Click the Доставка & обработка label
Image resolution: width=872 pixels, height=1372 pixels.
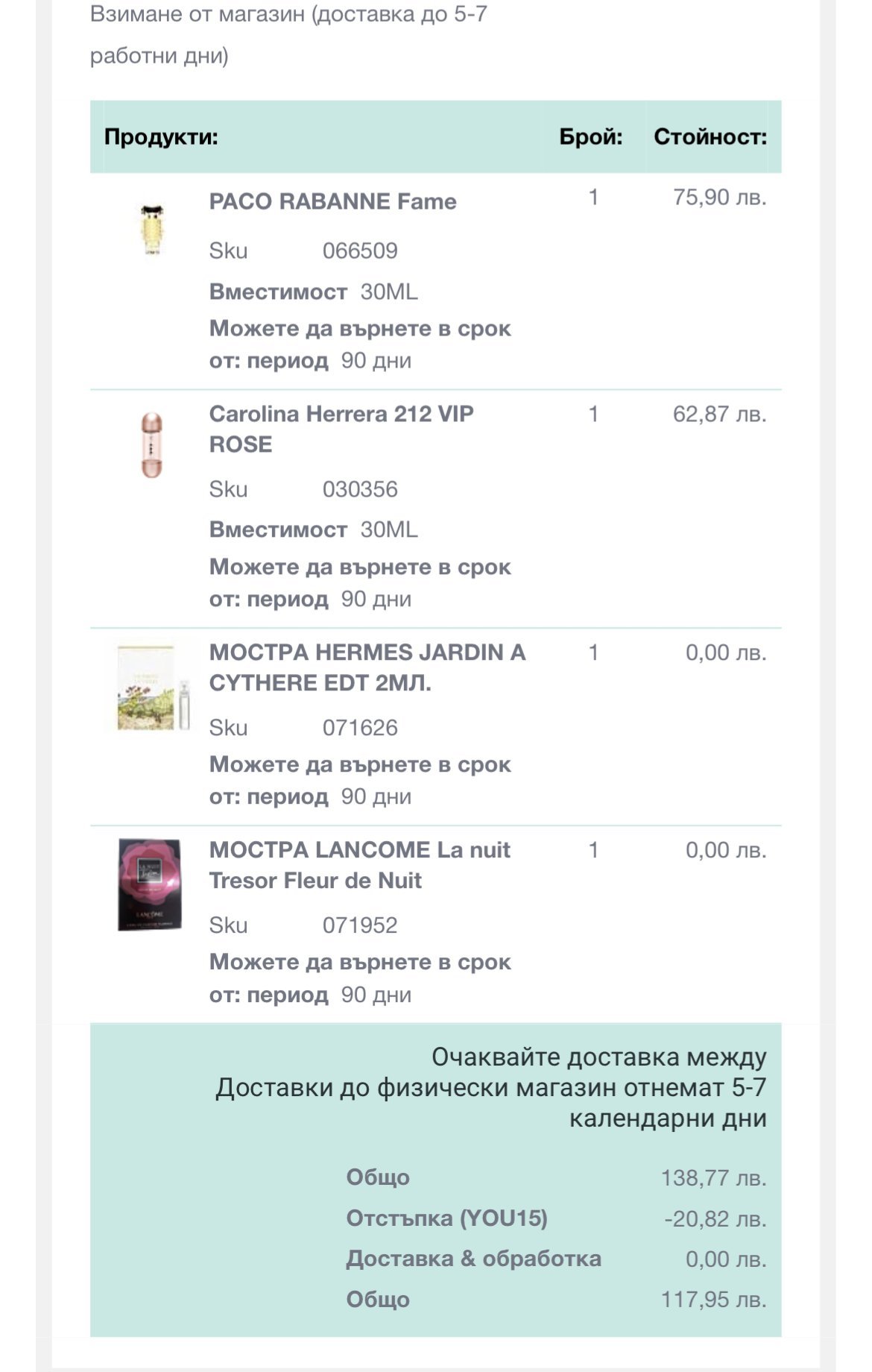pyautogui.click(x=473, y=1259)
